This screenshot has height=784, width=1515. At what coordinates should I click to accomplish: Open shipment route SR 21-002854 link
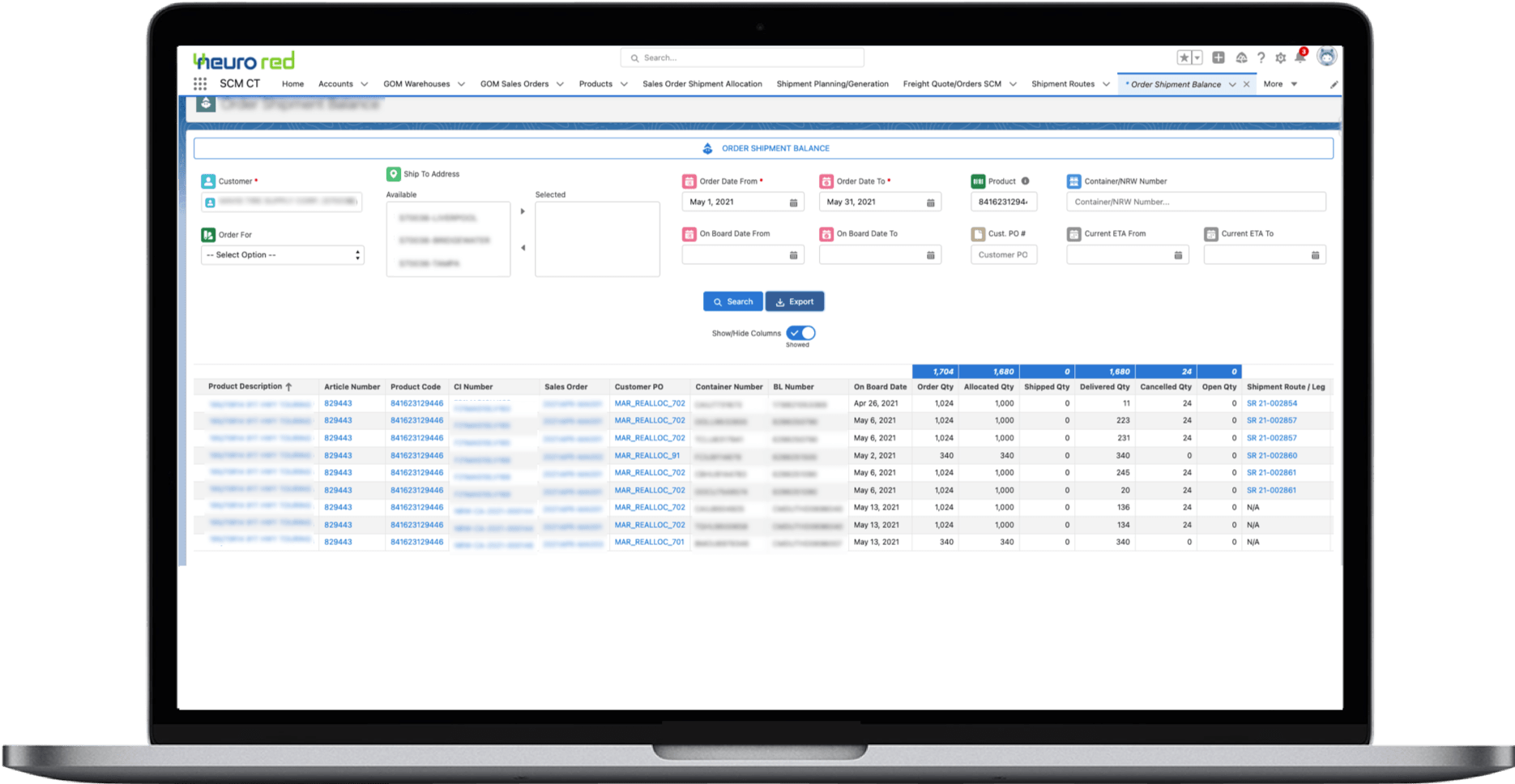(x=1271, y=403)
